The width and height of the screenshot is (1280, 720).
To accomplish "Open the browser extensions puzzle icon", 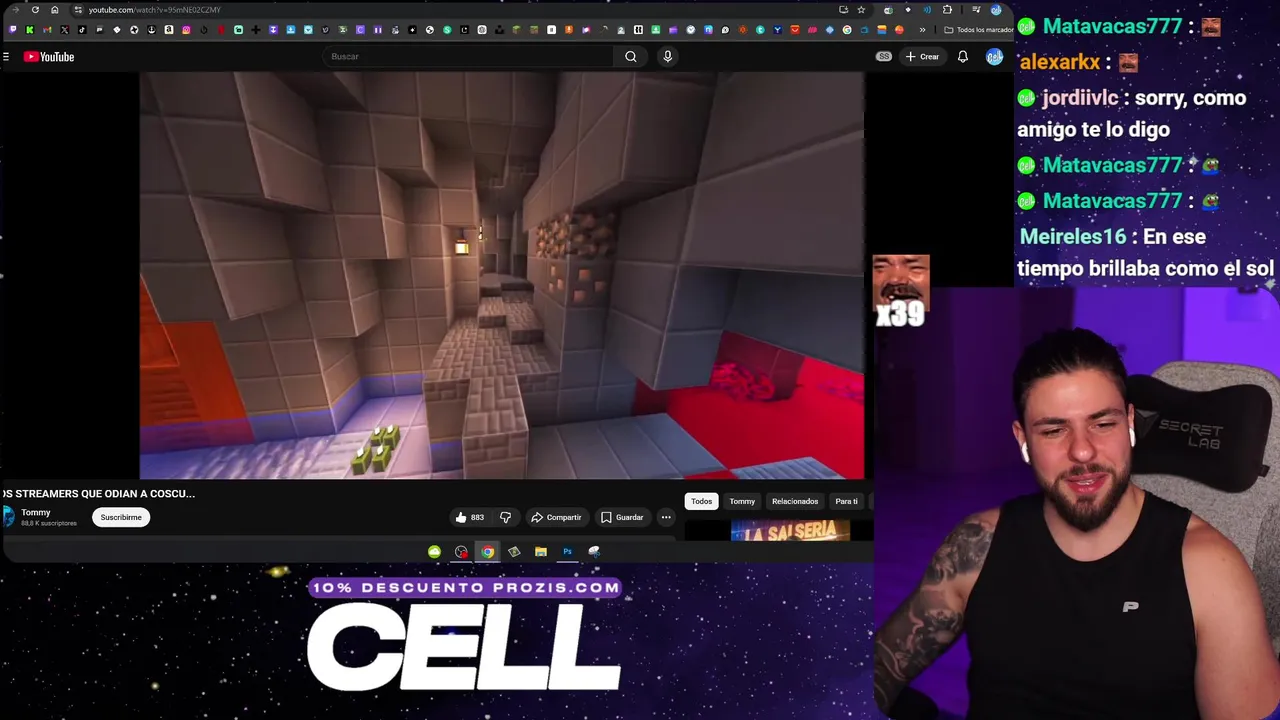I will pos(947,10).
